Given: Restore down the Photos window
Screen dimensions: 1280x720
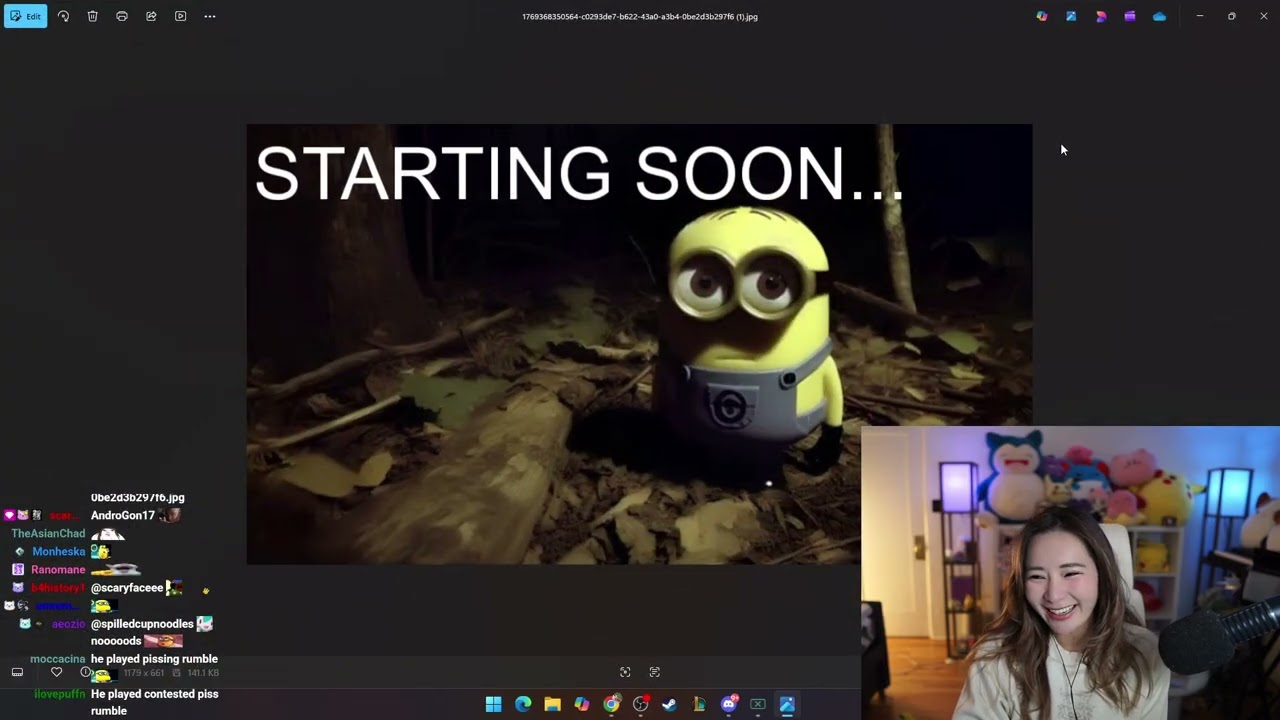Looking at the screenshot, I should tap(1232, 16).
